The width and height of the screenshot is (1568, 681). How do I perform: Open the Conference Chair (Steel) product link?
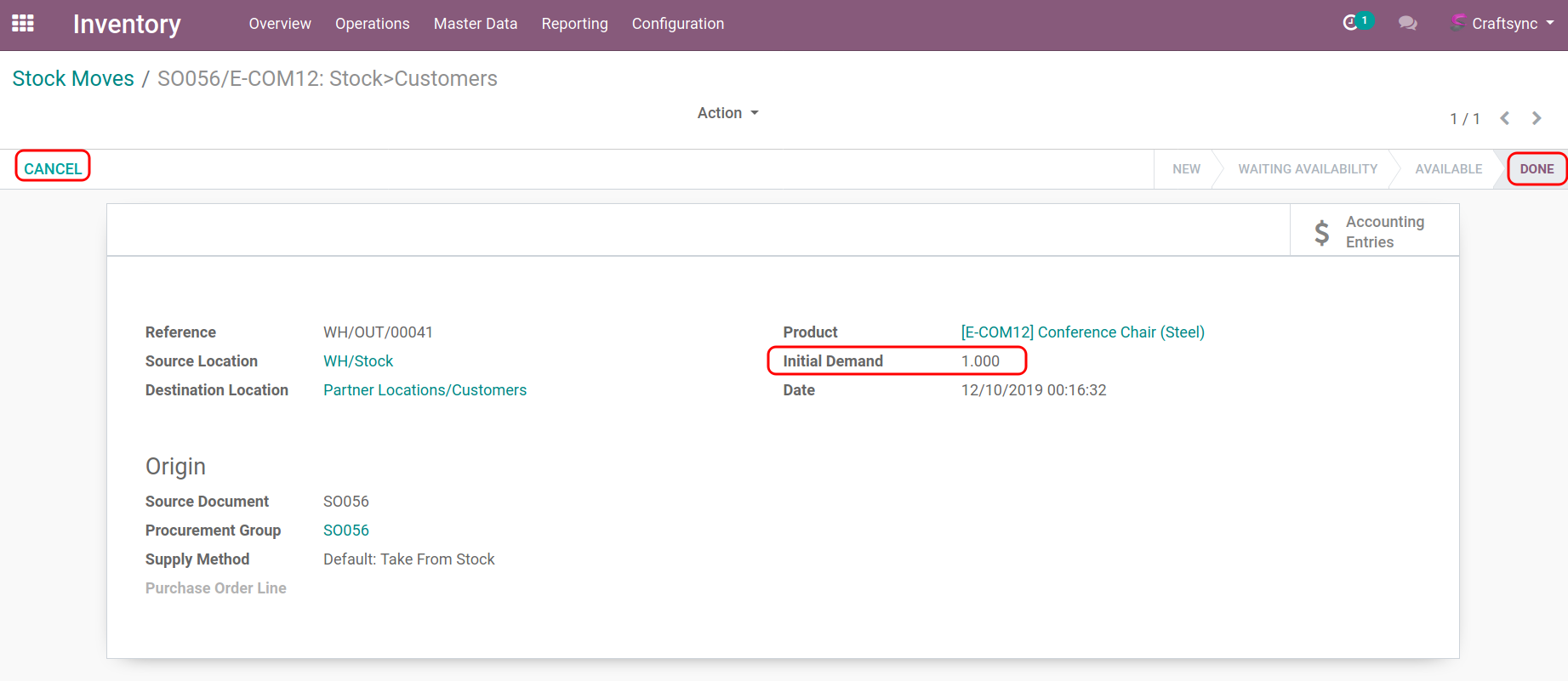coord(1082,332)
